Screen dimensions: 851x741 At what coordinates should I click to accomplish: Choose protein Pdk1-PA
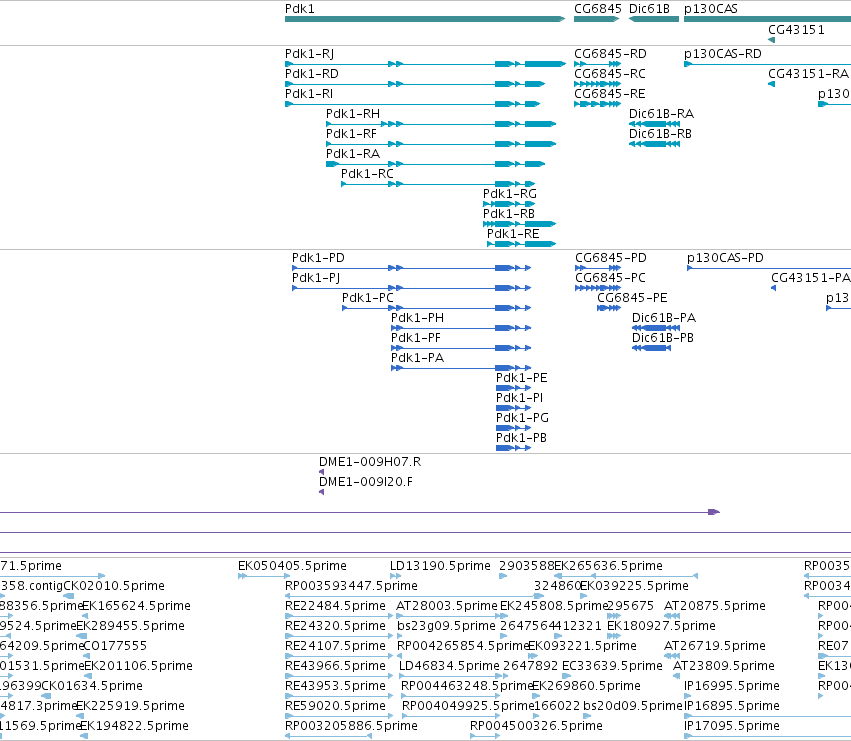pos(461,369)
